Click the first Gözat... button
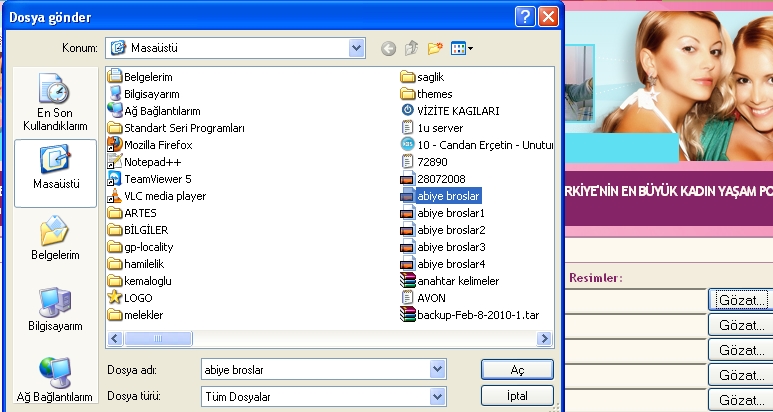773x412 pixels. [x=741, y=299]
